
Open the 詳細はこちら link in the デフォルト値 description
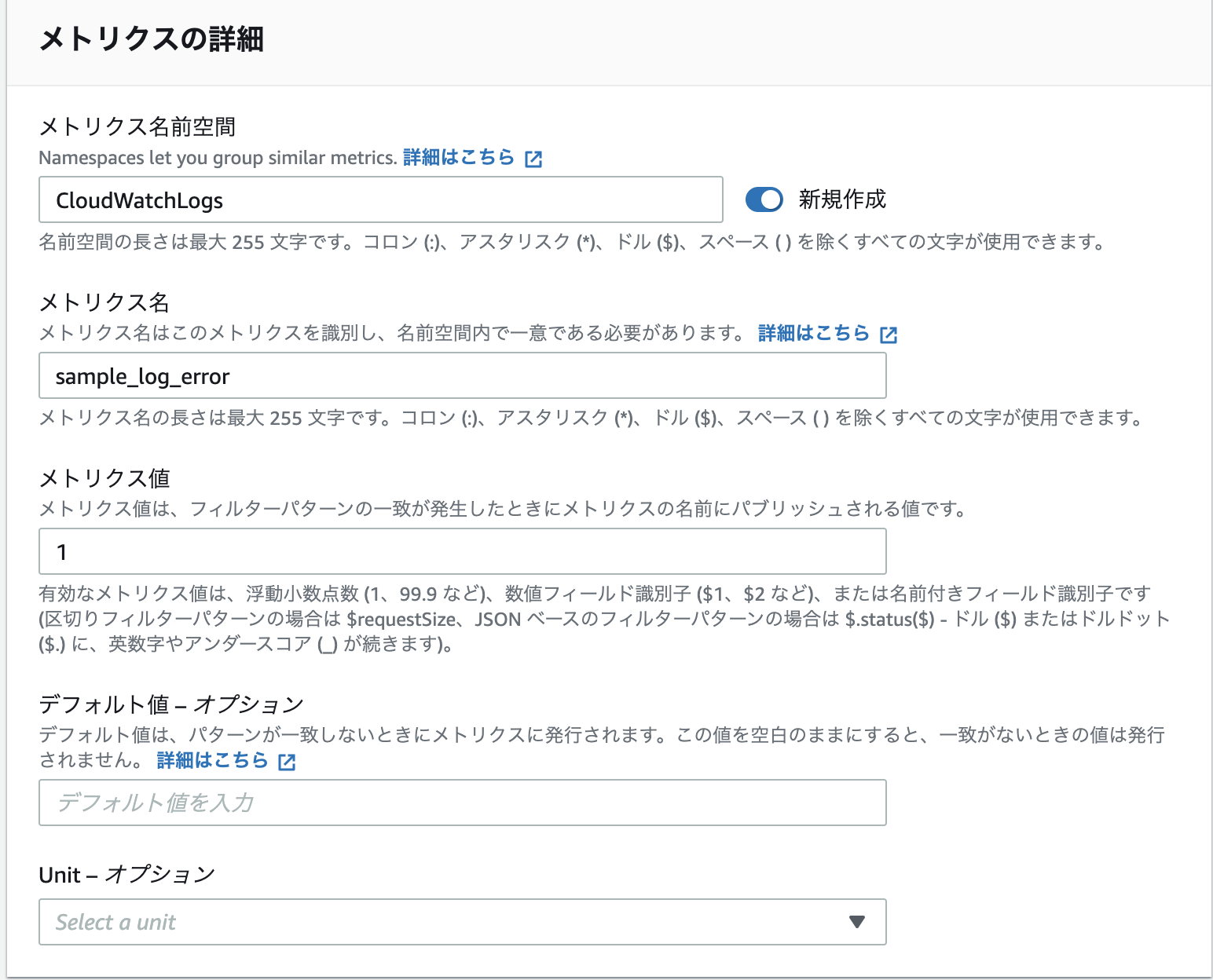(211, 760)
